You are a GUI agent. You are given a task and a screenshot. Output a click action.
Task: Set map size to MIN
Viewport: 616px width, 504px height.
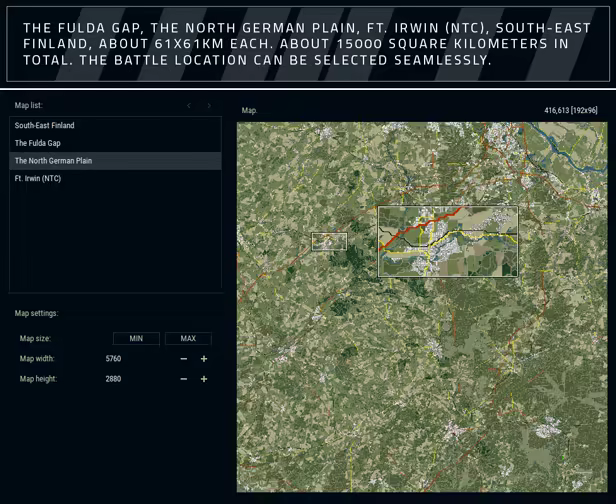(x=136, y=339)
